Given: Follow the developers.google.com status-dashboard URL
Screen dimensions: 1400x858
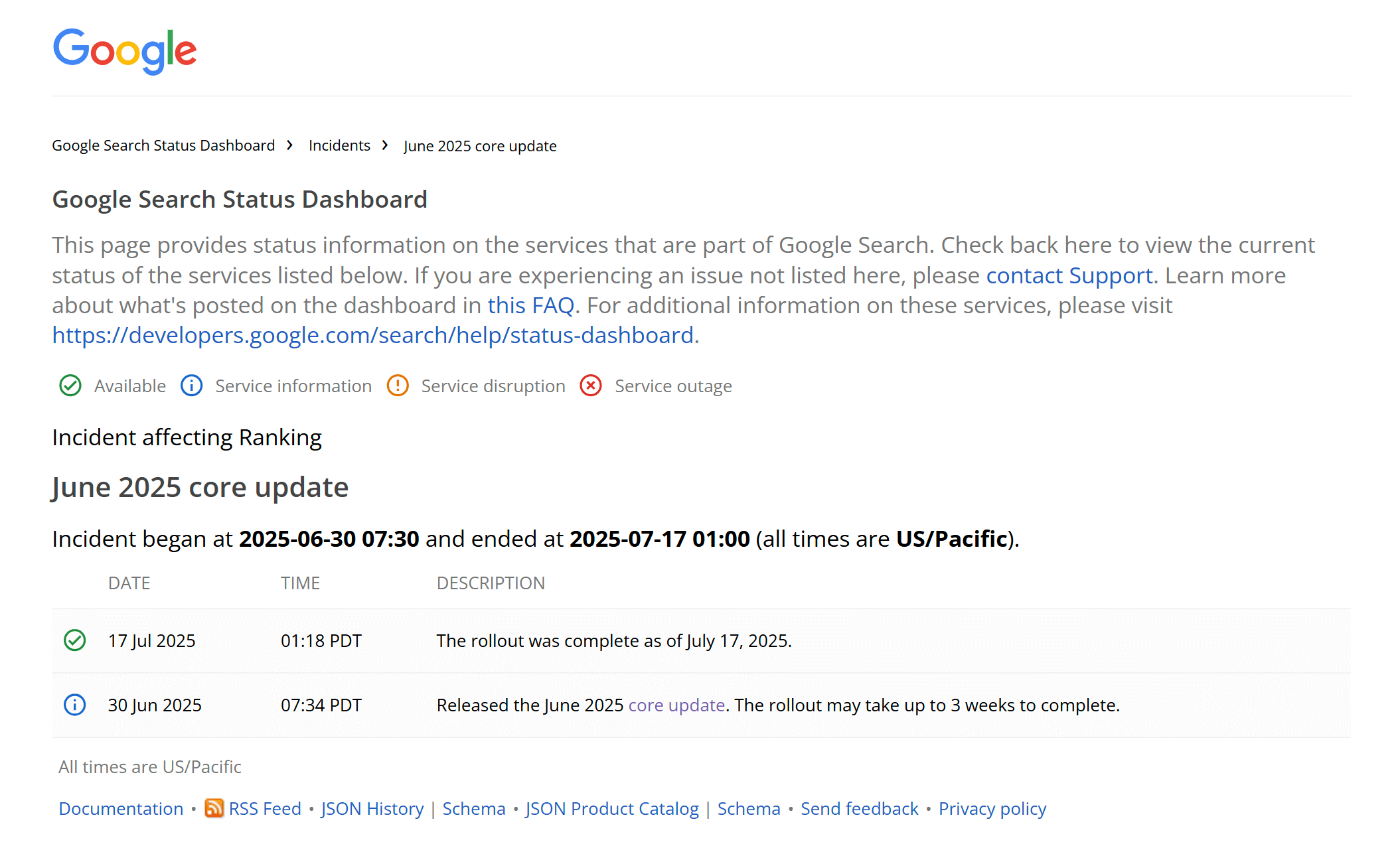Looking at the screenshot, I should 373,335.
